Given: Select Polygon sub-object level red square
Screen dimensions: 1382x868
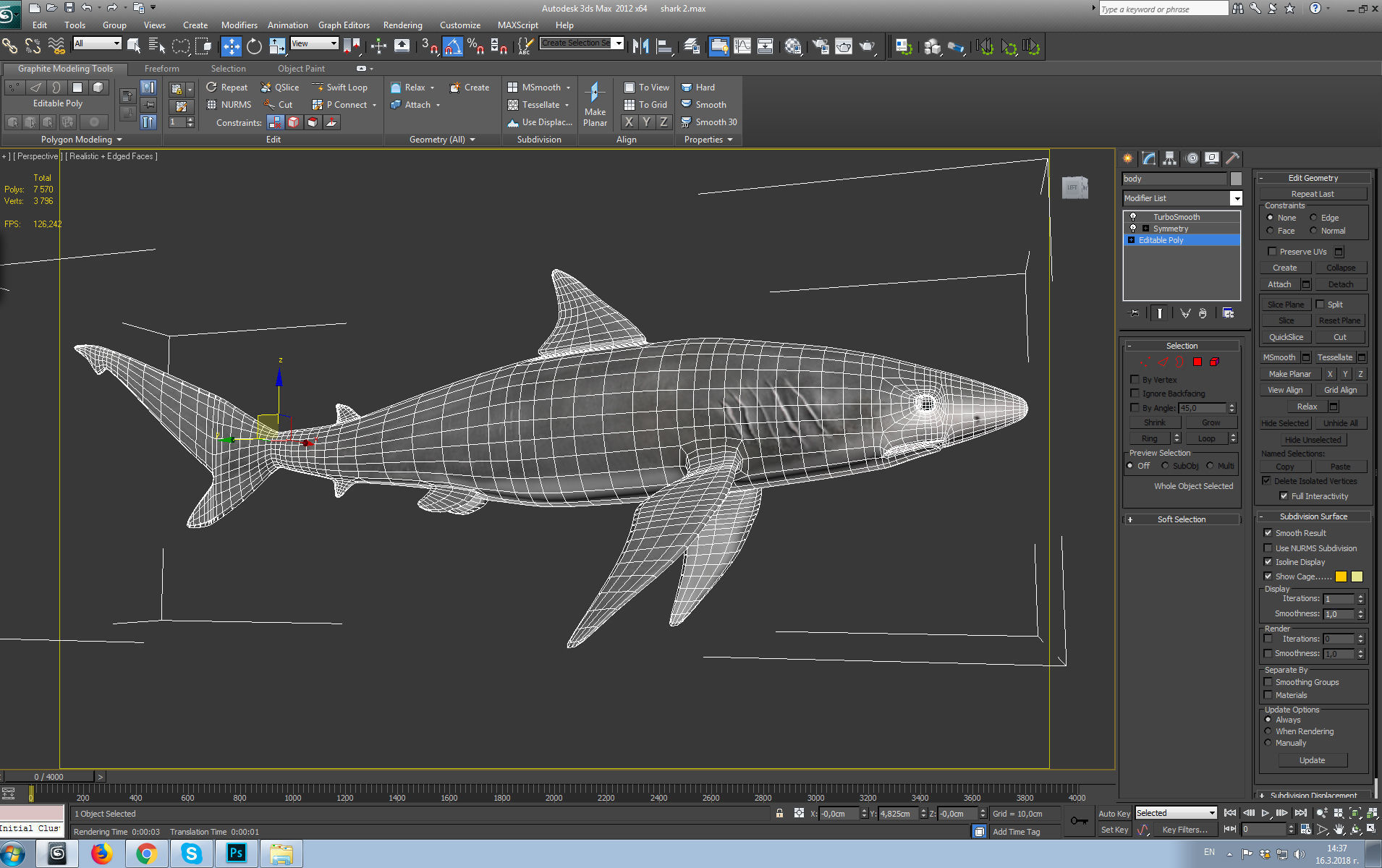Looking at the screenshot, I should click(1197, 362).
